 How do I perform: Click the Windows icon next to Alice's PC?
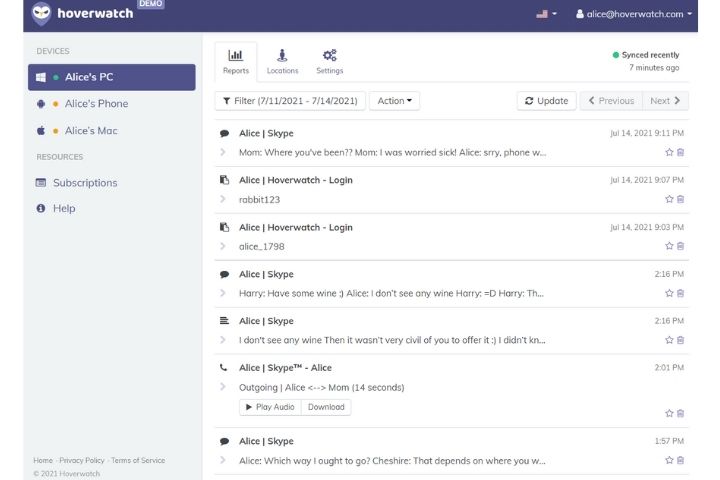tap(41, 77)
